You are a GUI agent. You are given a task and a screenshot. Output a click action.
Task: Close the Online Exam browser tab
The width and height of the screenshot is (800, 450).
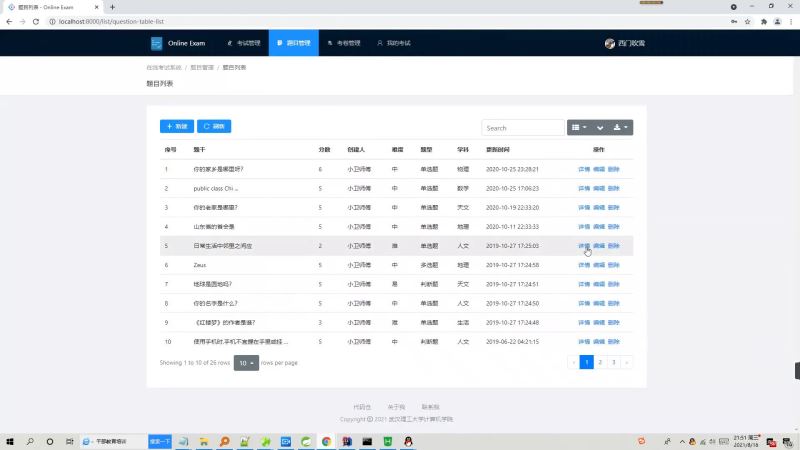(x=96, y=7)
